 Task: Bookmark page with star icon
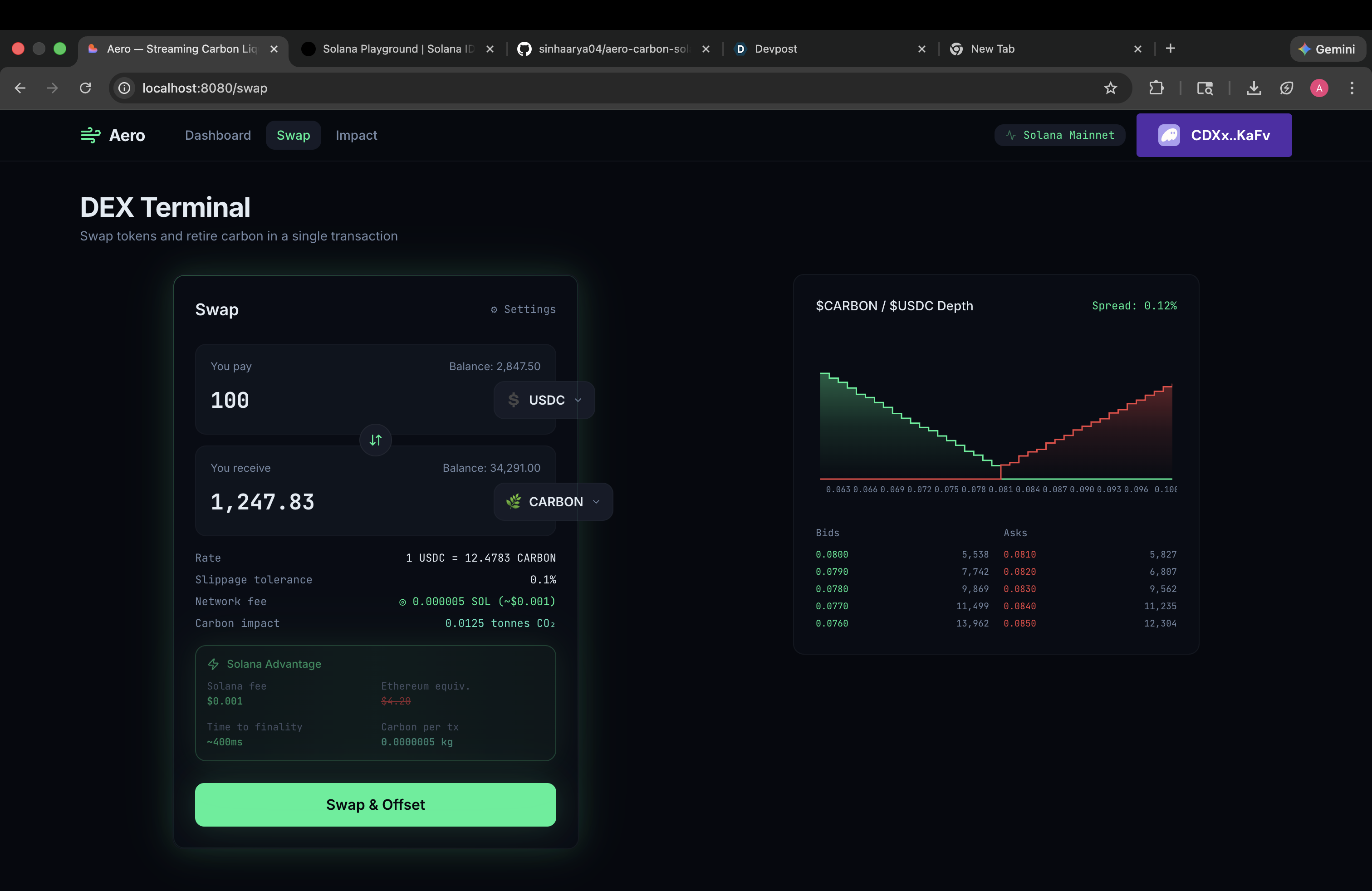coord(1110,88)
